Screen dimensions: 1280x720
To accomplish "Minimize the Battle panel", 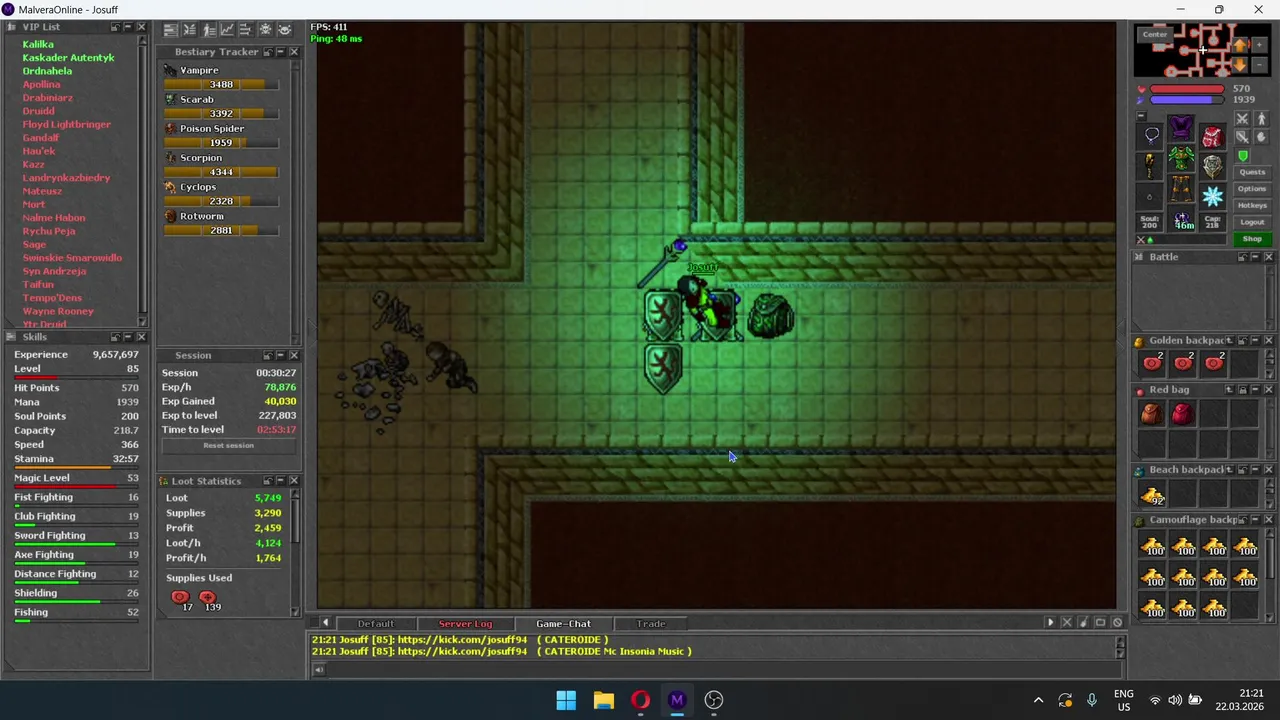I will pyautogui.click(x=1255, y=257).
